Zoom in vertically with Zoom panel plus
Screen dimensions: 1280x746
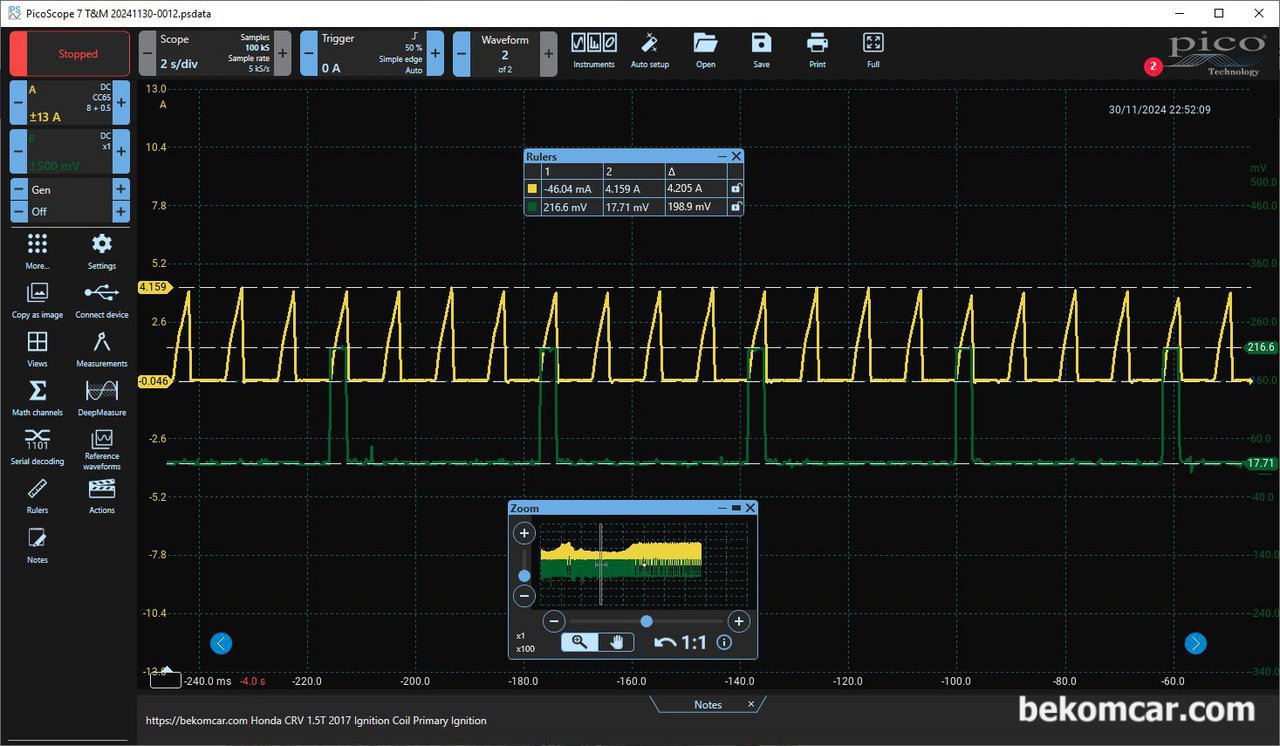[x=524, y=534]
